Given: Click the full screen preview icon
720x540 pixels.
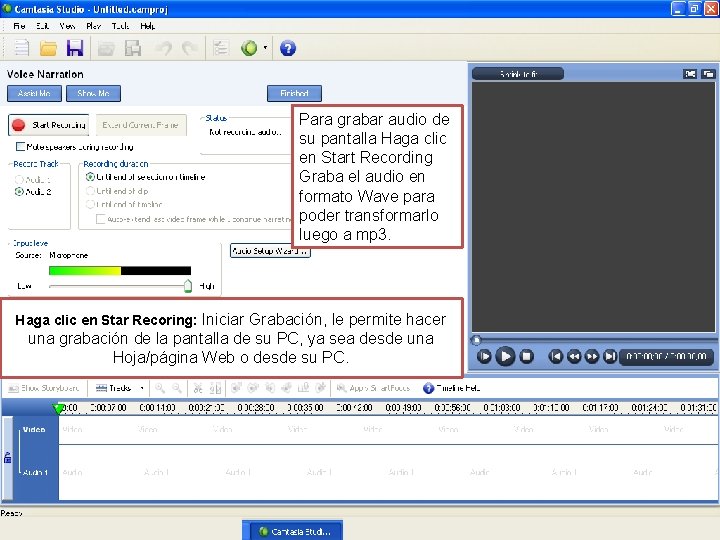Looking at the screenshot, I should (690, 74).
